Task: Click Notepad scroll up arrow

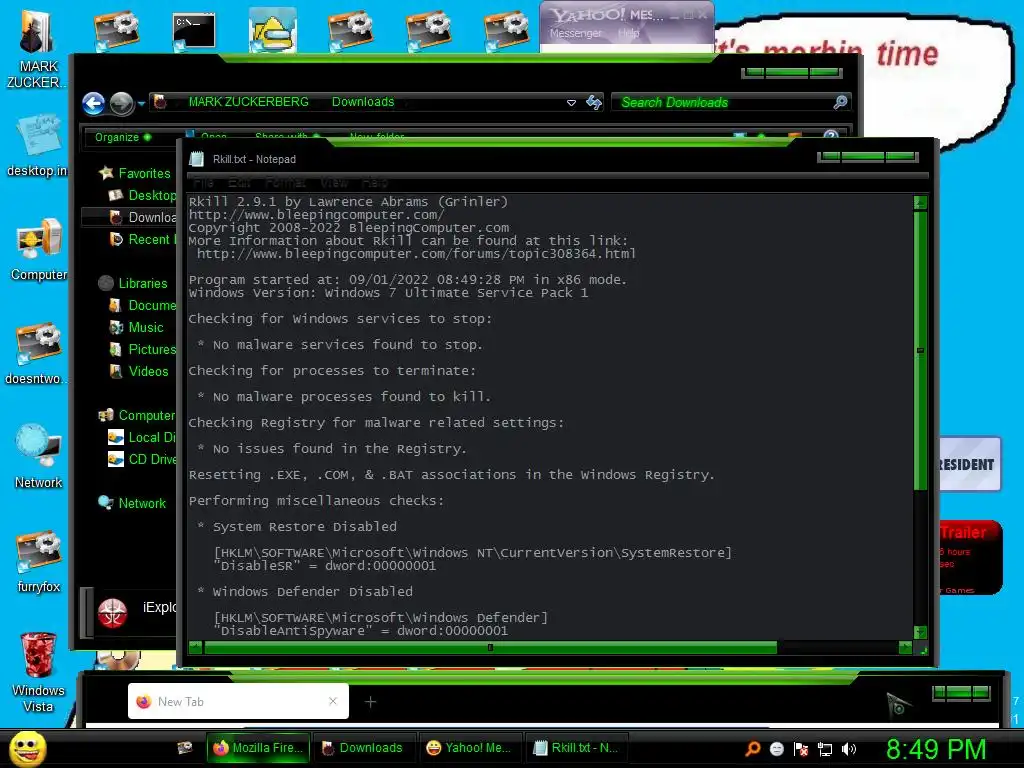Action: tap(920, 202)
